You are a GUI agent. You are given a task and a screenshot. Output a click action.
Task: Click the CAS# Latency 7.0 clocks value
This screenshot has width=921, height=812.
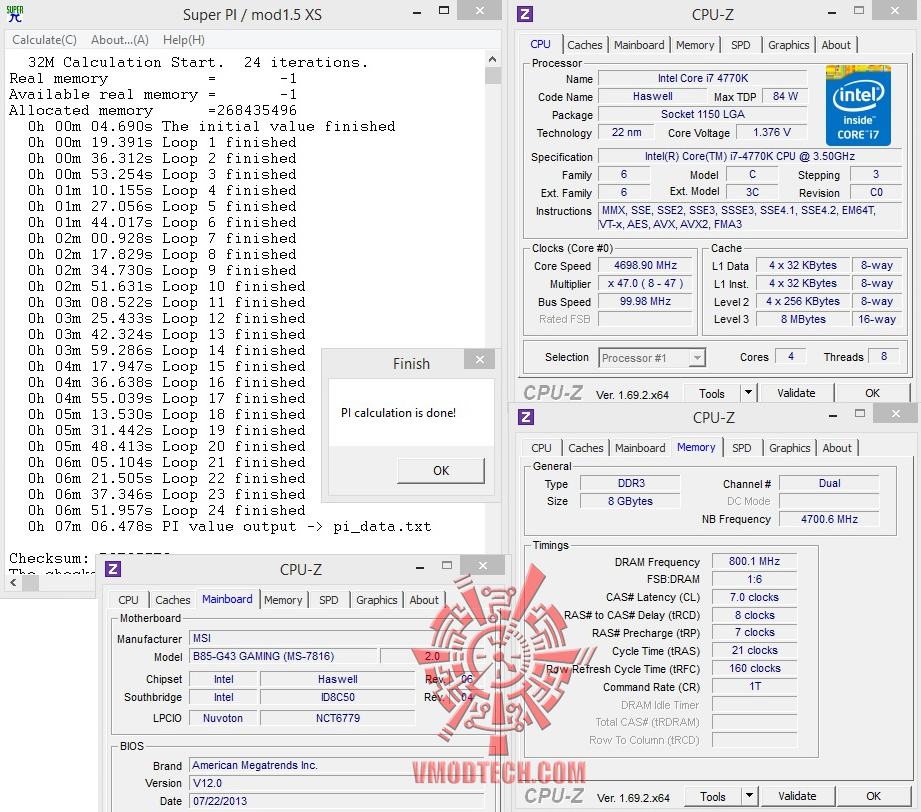tap(754, 598)
